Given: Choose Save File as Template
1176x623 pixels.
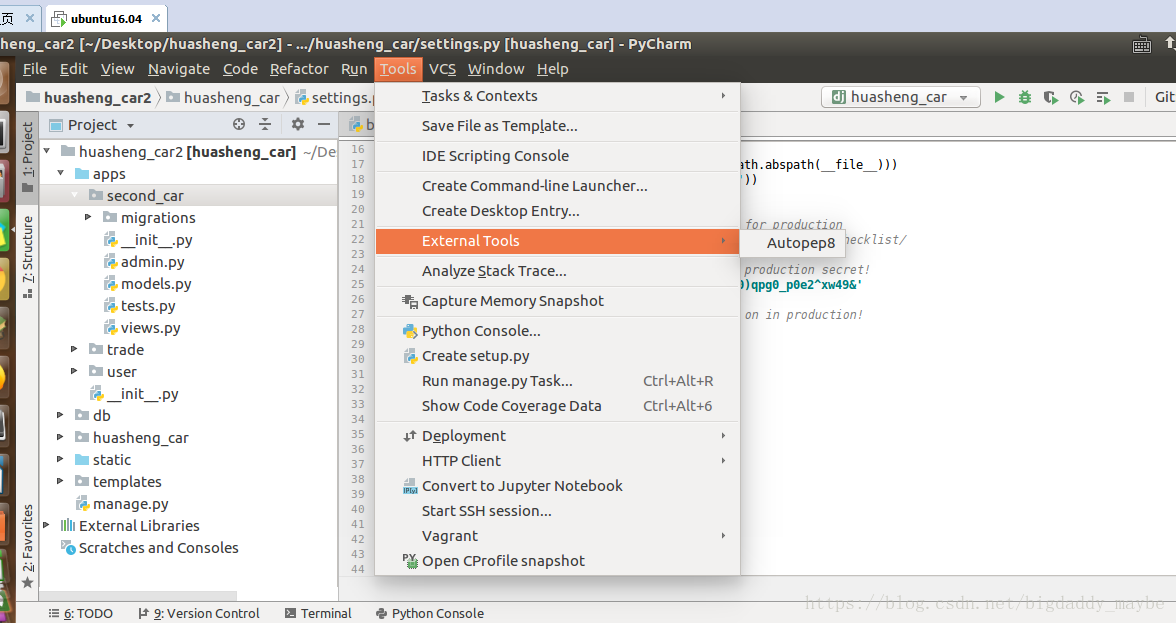Looking at the screenshot, I should click(x=557, y=126).
